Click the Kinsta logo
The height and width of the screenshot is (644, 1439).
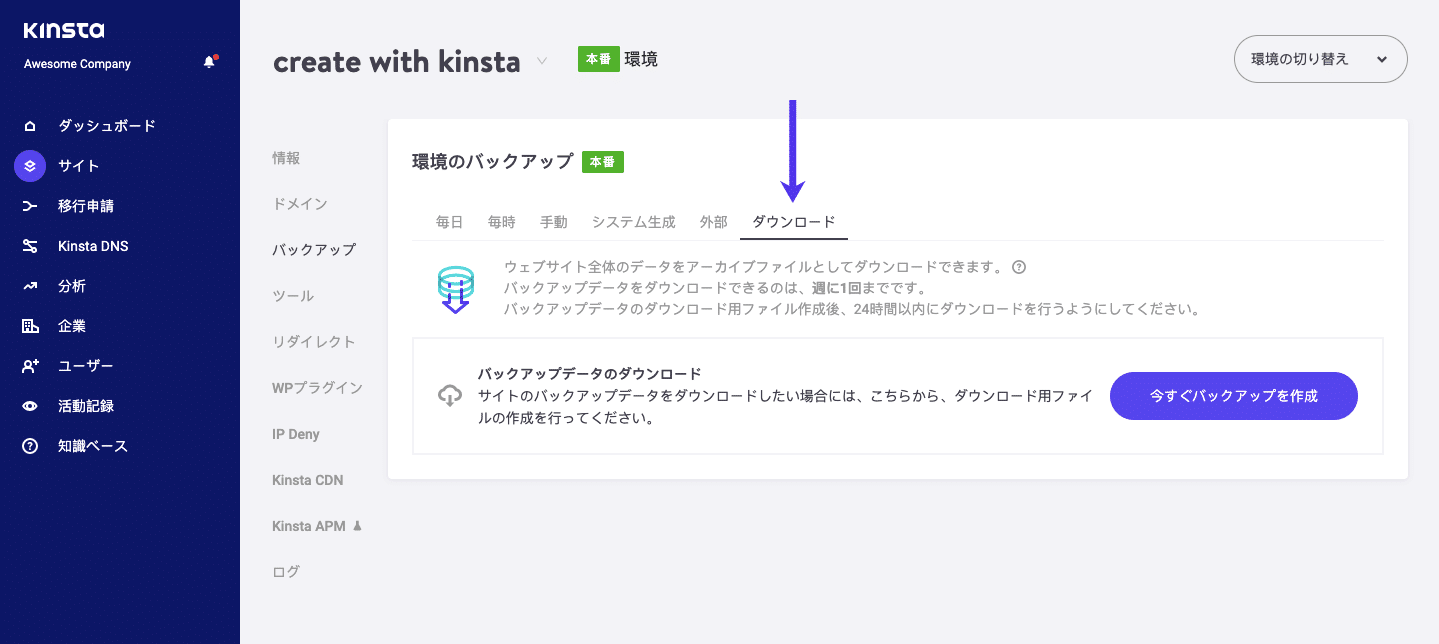point(64,30)
